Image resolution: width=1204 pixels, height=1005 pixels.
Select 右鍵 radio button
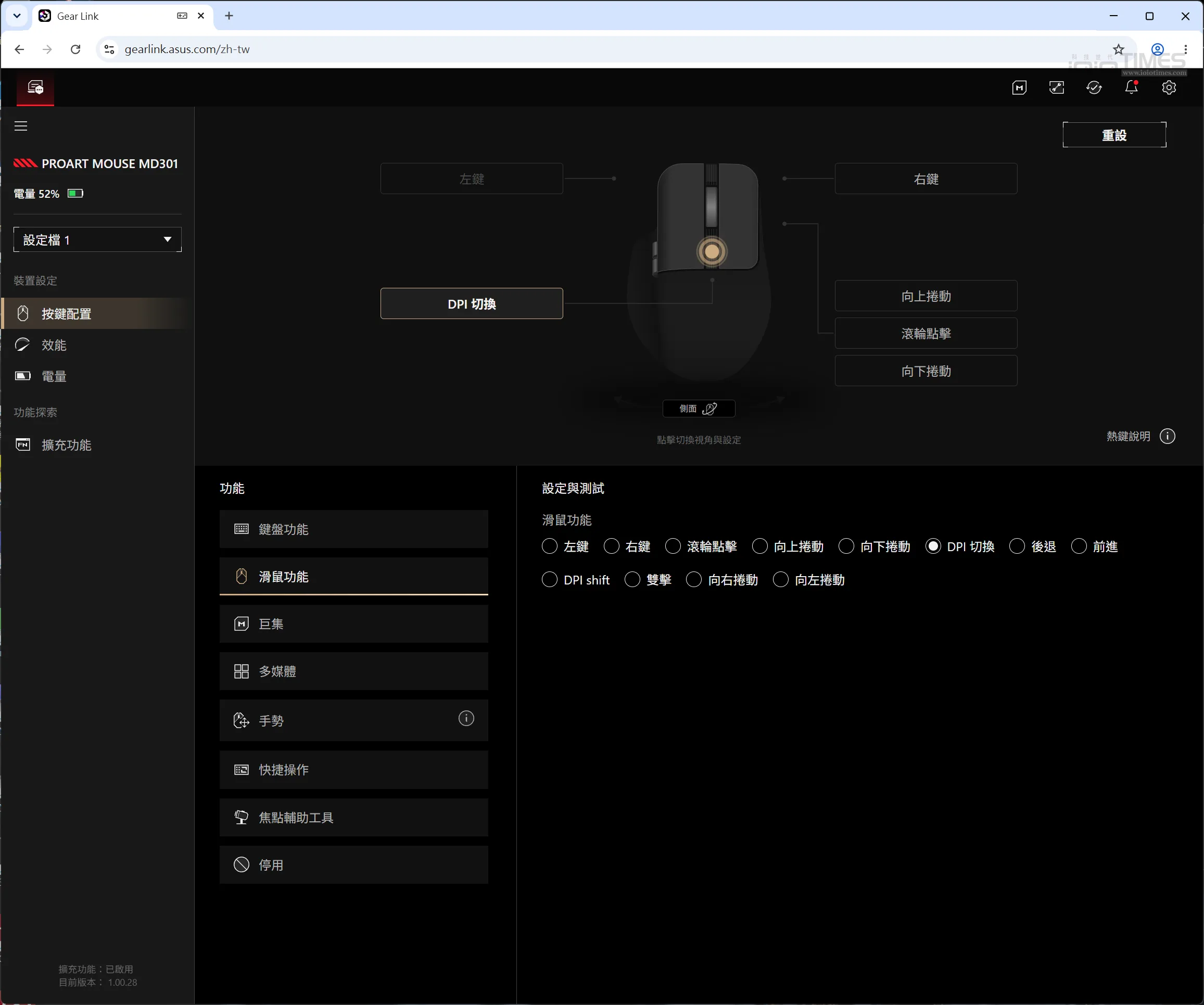point(611,546)
